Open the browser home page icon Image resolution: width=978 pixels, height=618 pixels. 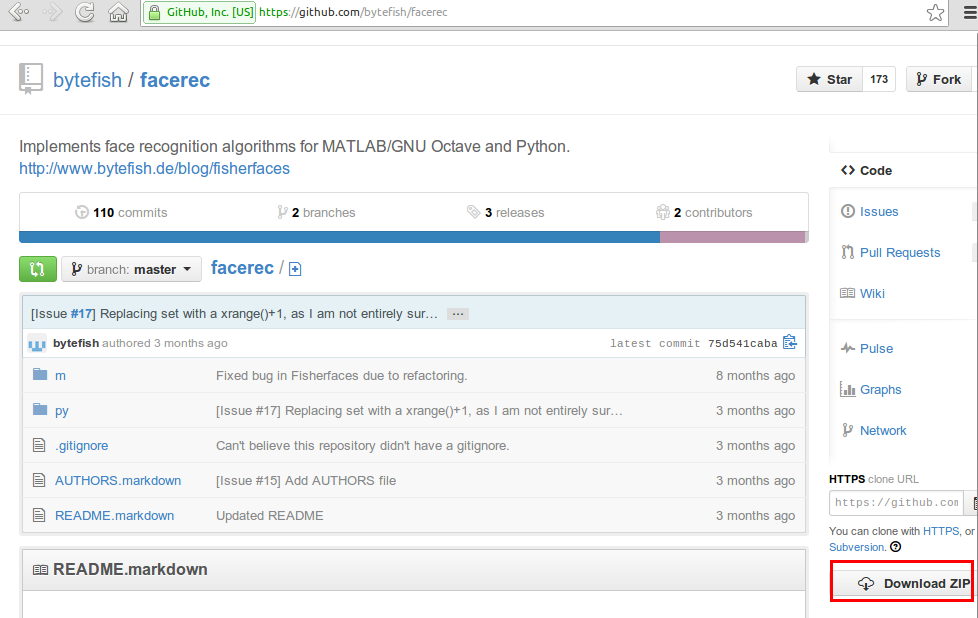pos(118,12)
